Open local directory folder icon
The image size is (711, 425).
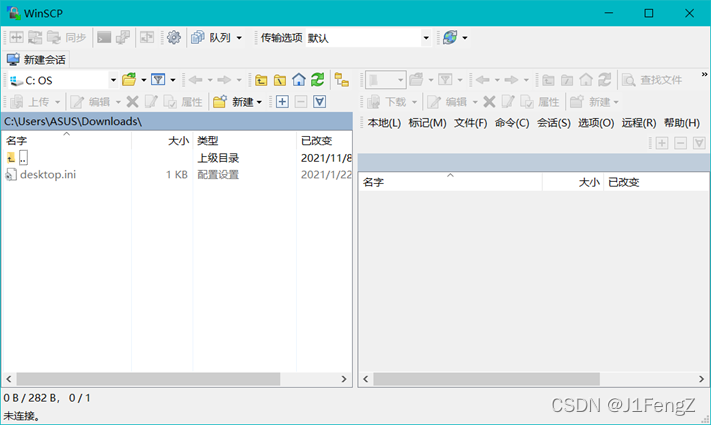[129, 80]
